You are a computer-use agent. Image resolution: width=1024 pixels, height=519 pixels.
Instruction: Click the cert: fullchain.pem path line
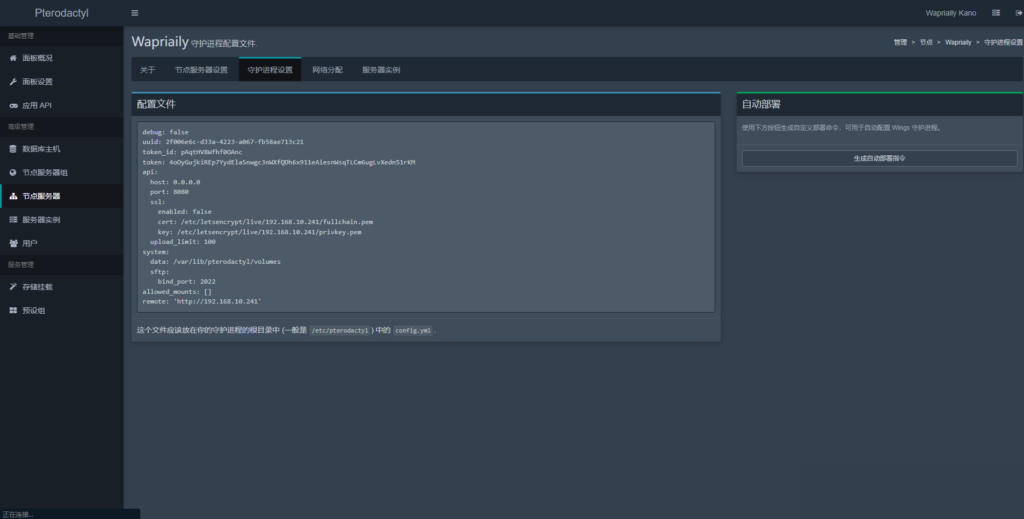coord(265,222)
